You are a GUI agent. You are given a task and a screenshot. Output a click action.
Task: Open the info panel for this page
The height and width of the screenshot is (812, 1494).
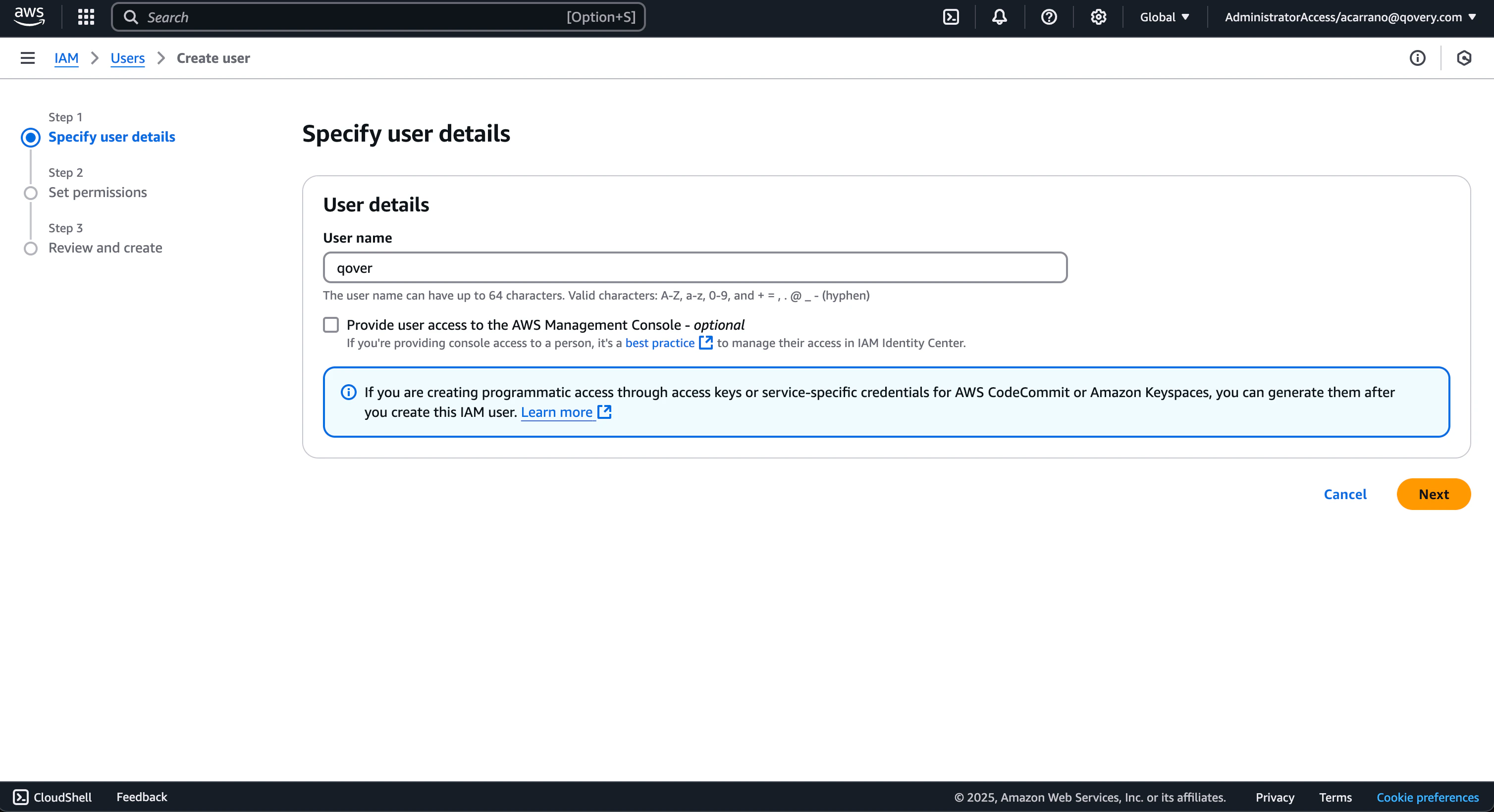1417,58
